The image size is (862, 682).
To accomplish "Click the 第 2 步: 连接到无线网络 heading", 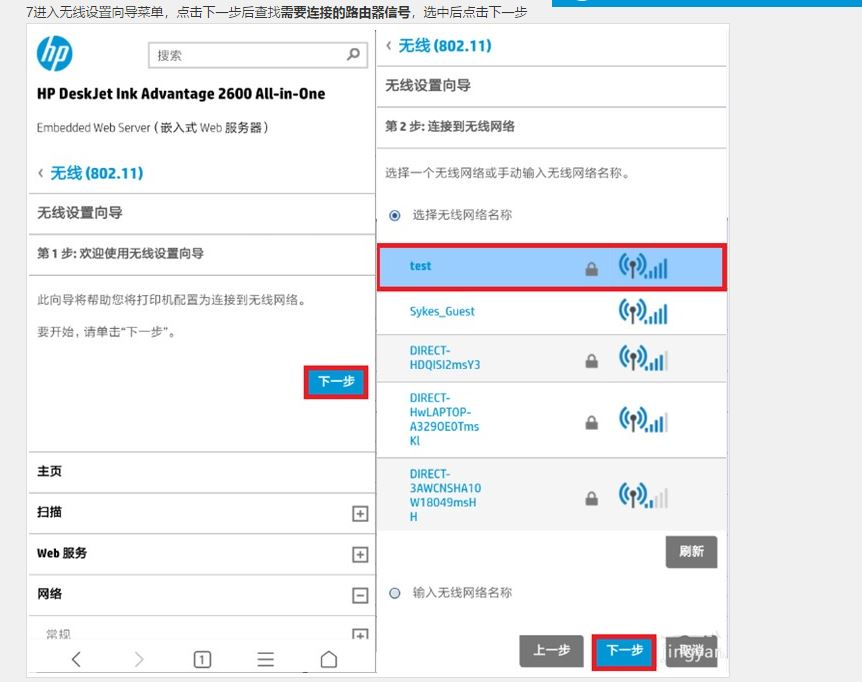I will 450,126.
